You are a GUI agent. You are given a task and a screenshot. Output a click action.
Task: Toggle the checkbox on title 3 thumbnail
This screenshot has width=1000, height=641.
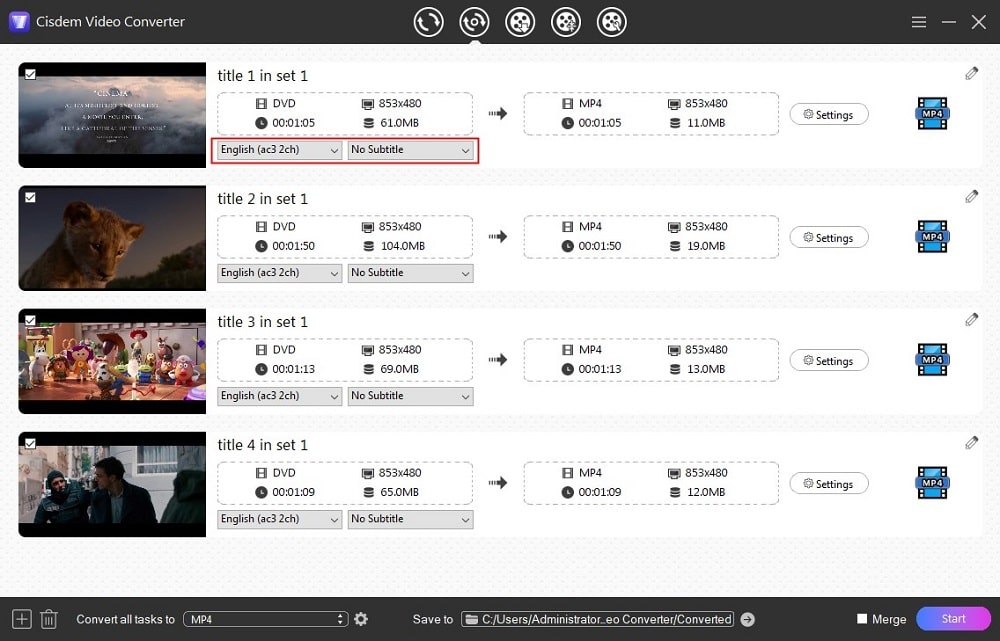(30, 320)
